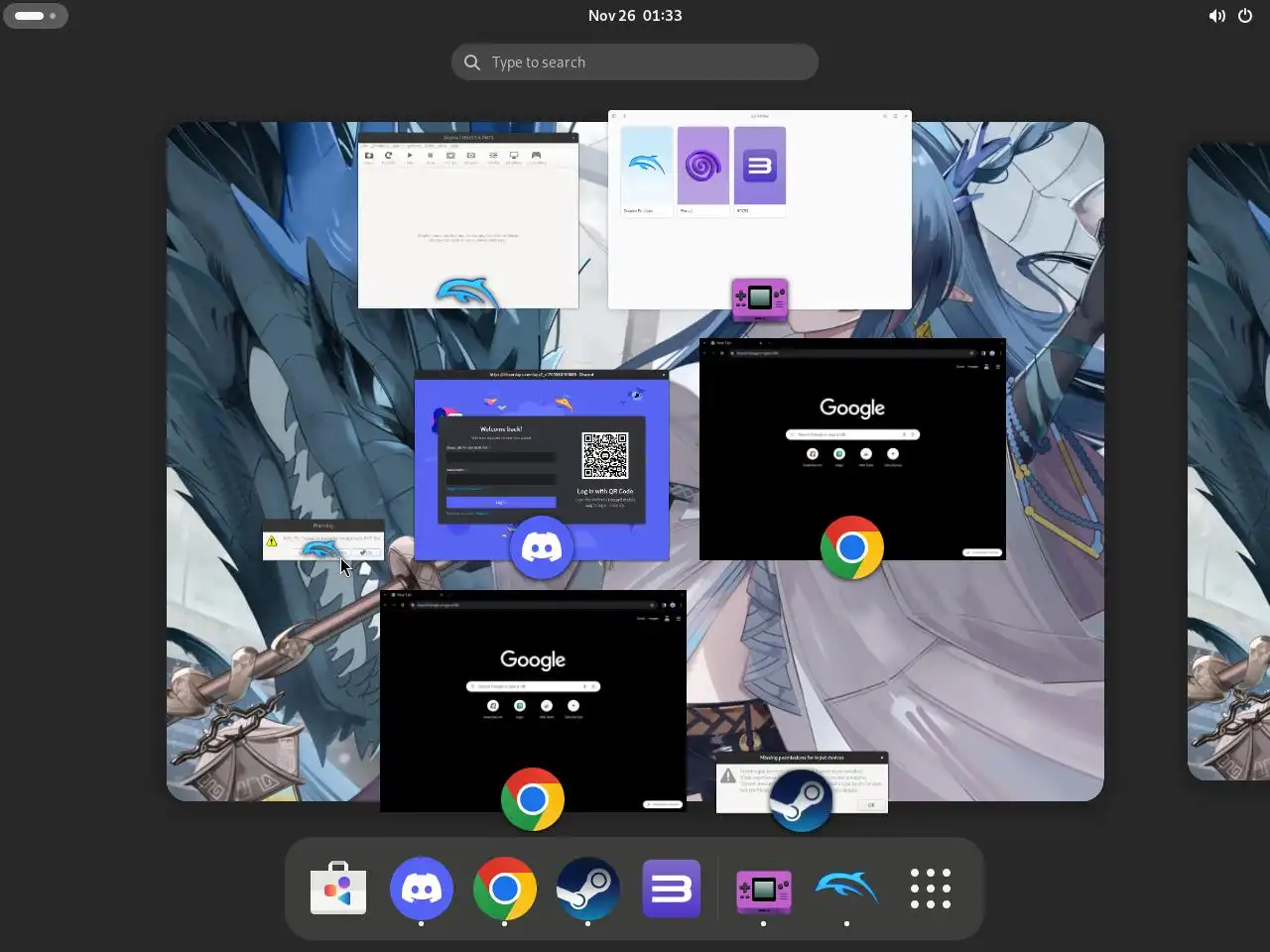
Task: Focus the Type to search field
Action: pyautogui.click(x=635, y=62)
